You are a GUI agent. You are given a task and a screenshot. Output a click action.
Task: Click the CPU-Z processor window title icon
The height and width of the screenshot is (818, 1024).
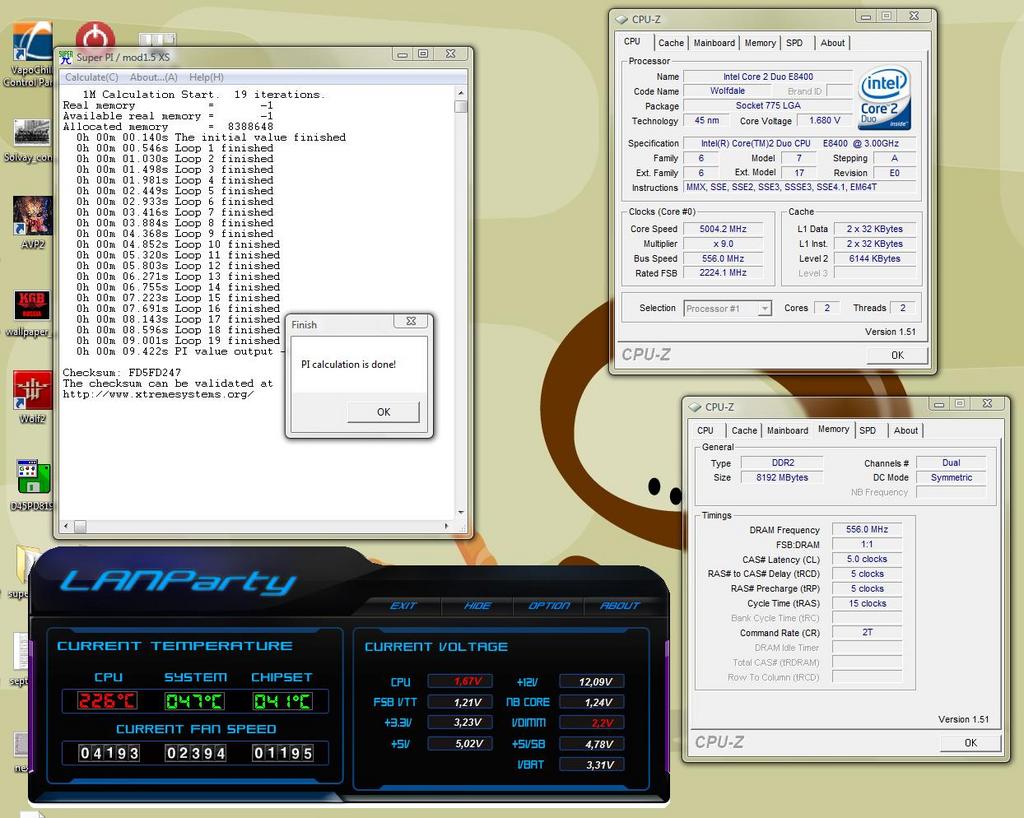click(621, 20)
